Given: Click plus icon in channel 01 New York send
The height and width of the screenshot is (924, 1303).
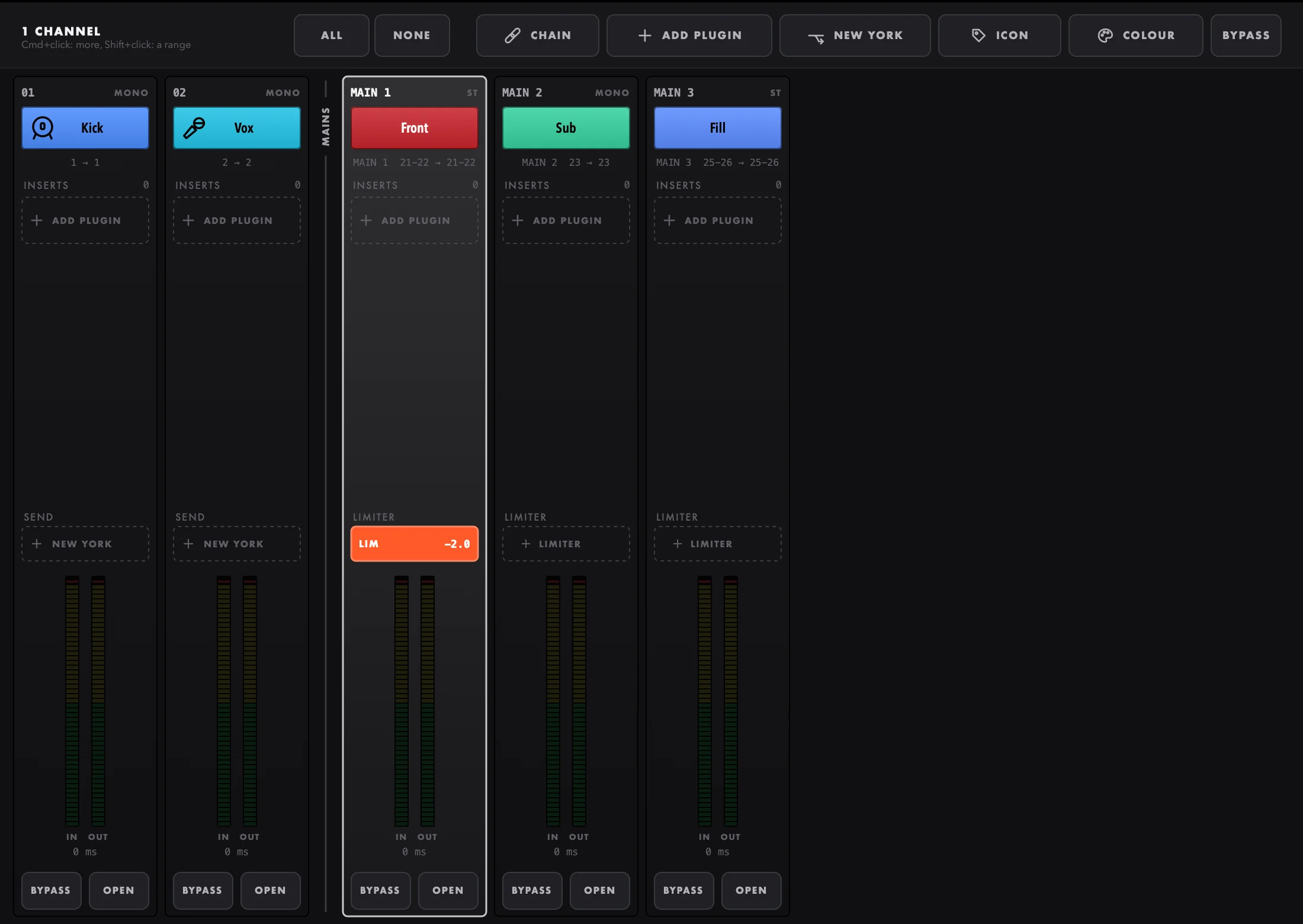Looking at the screenshot, I should (x=37, y=544).
